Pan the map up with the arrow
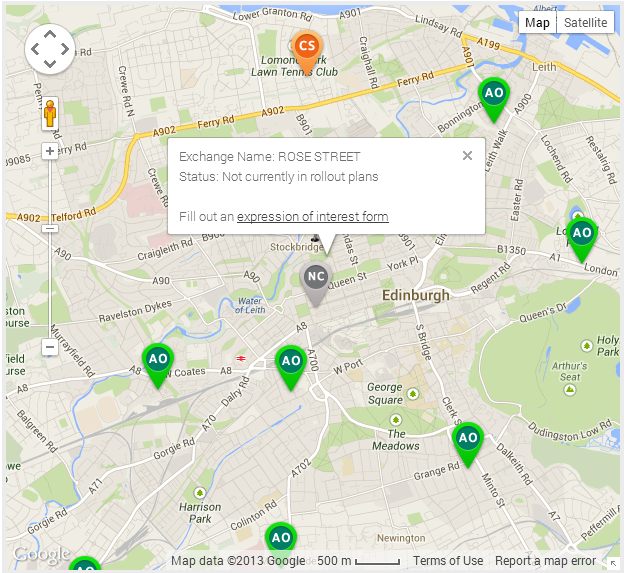626x573 pixels. (x=50, y=34)
